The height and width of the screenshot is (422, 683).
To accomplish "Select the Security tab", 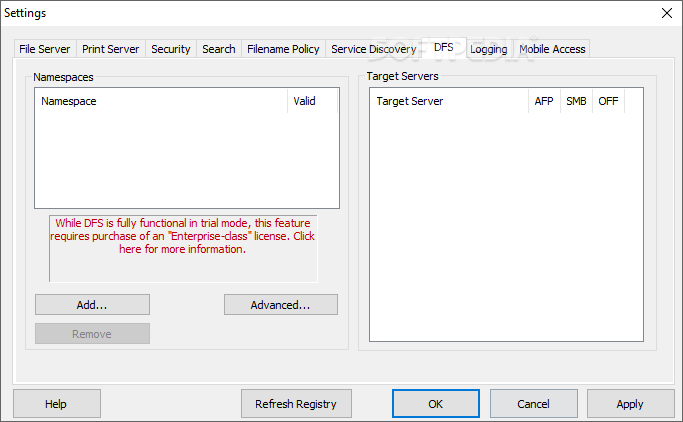I will click(170, 49).
